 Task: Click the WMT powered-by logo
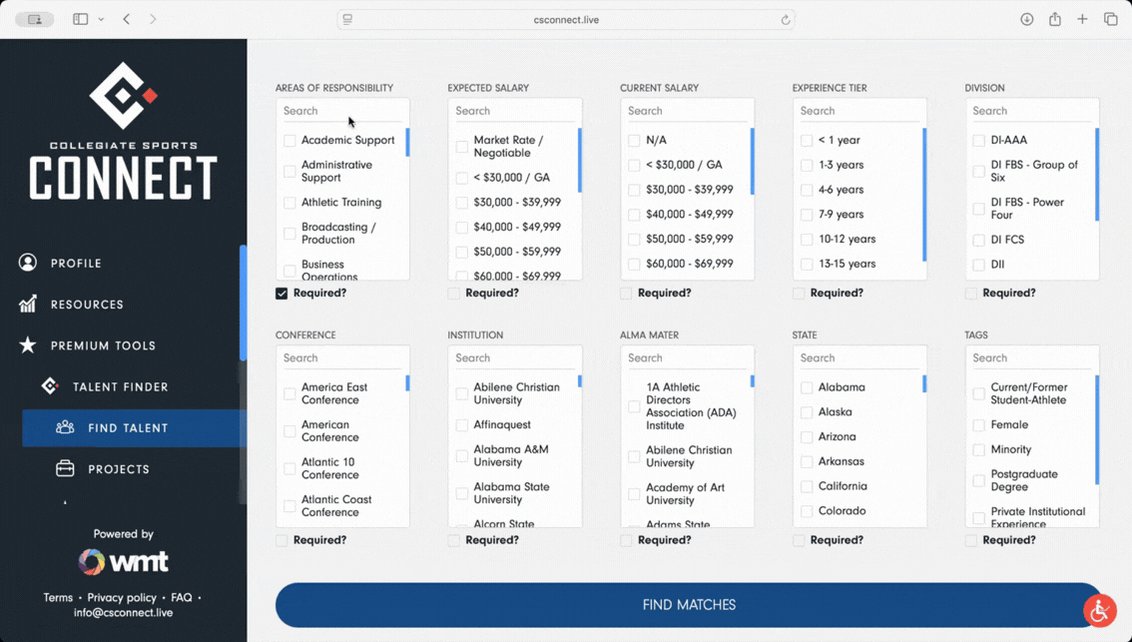coord(123,562)
